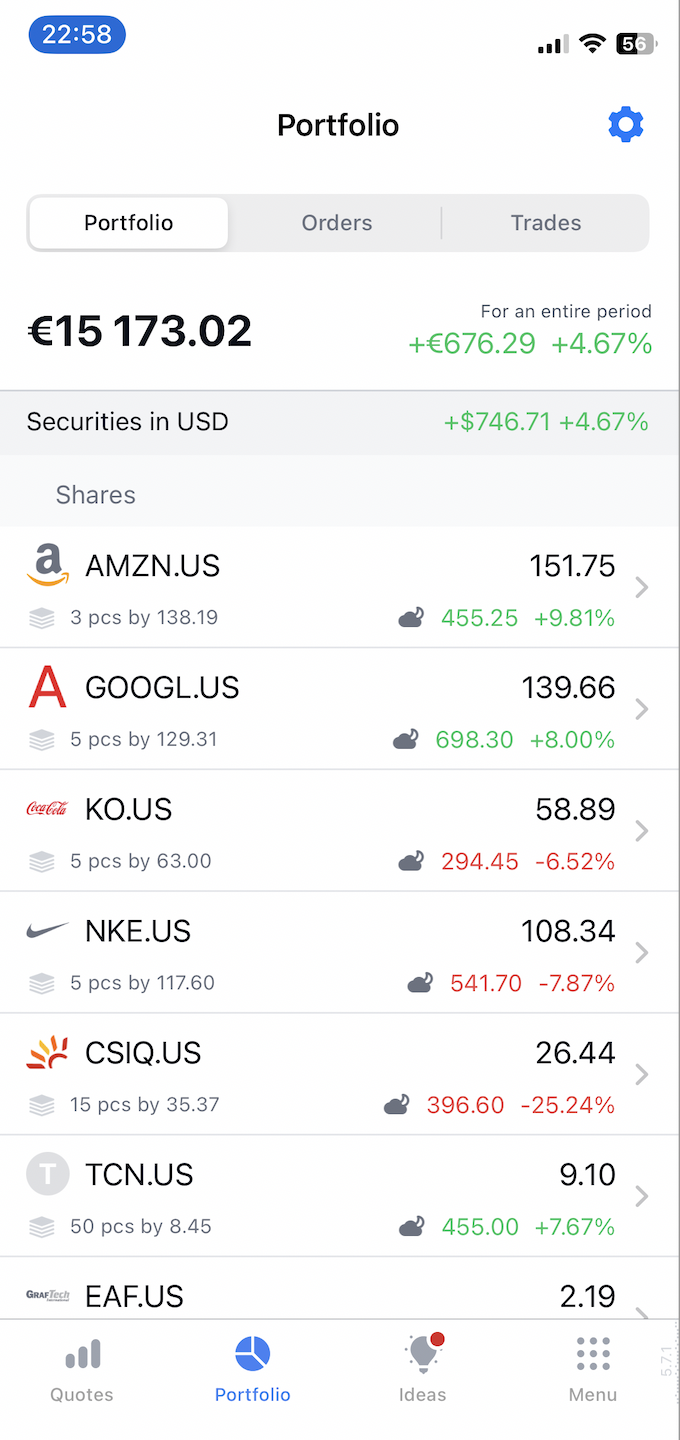Image resolution: width=680 pixels, height=1440 pixels.
Task: Tap the 'For an entire period' label
Action: click(566, 312)
